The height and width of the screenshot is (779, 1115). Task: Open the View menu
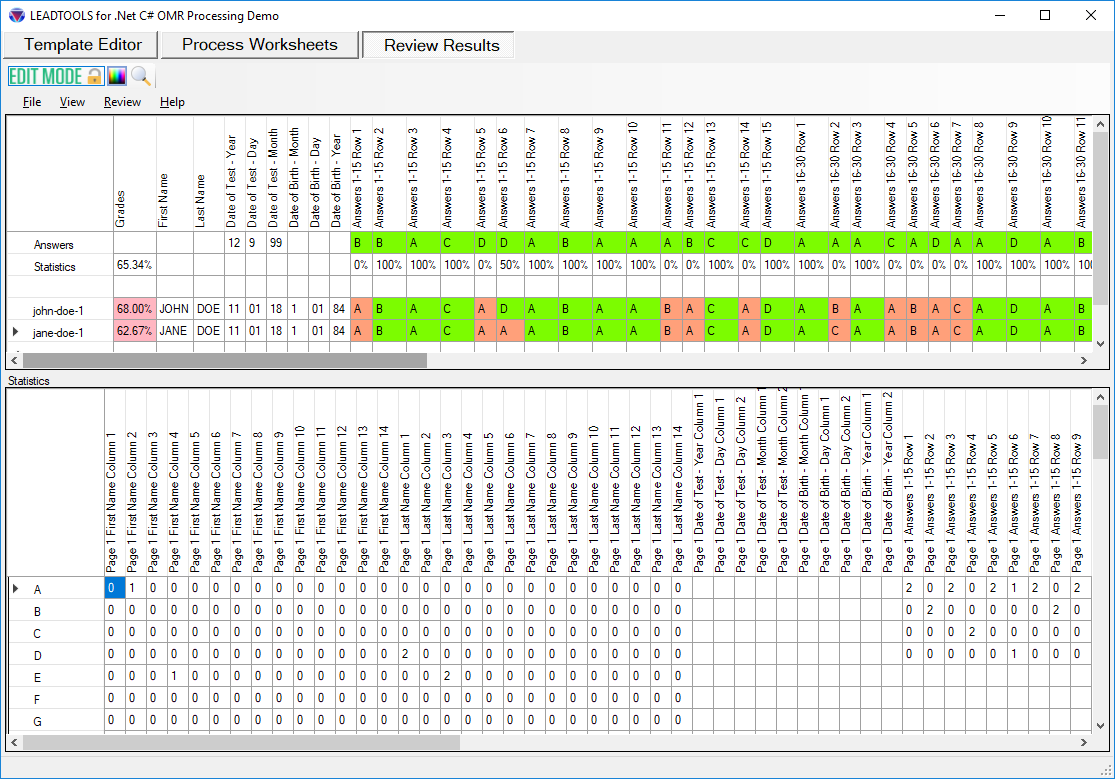(72, 102)
